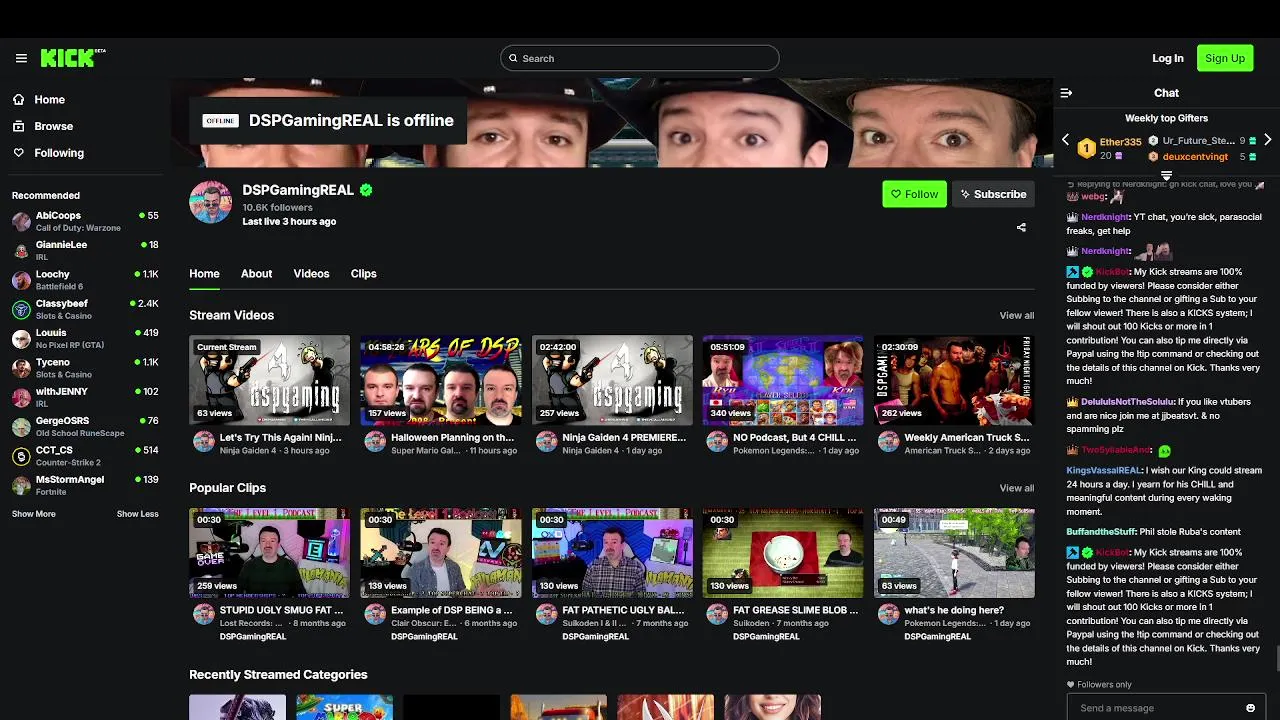The width and height of the screenshot is (1280, 720).
Task: Click the Browse sidebar icon
Action: pyautogui.click(x=18, y=126)
